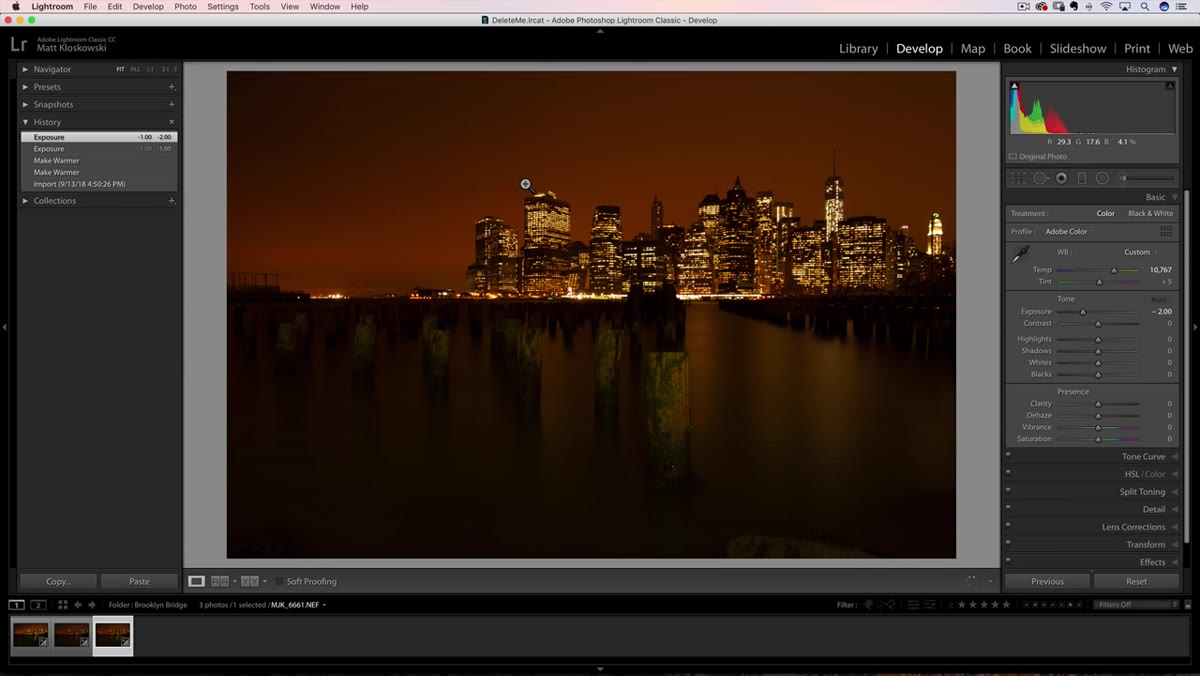
Task: Go forward to next filmstrip source
Action: click(92, 605)
